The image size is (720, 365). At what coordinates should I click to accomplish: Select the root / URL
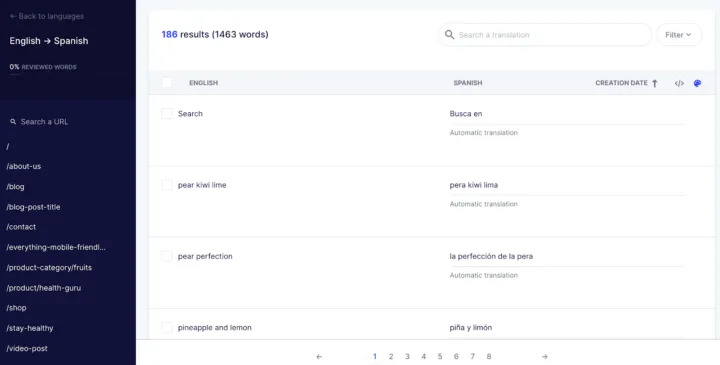coord(8,146)
